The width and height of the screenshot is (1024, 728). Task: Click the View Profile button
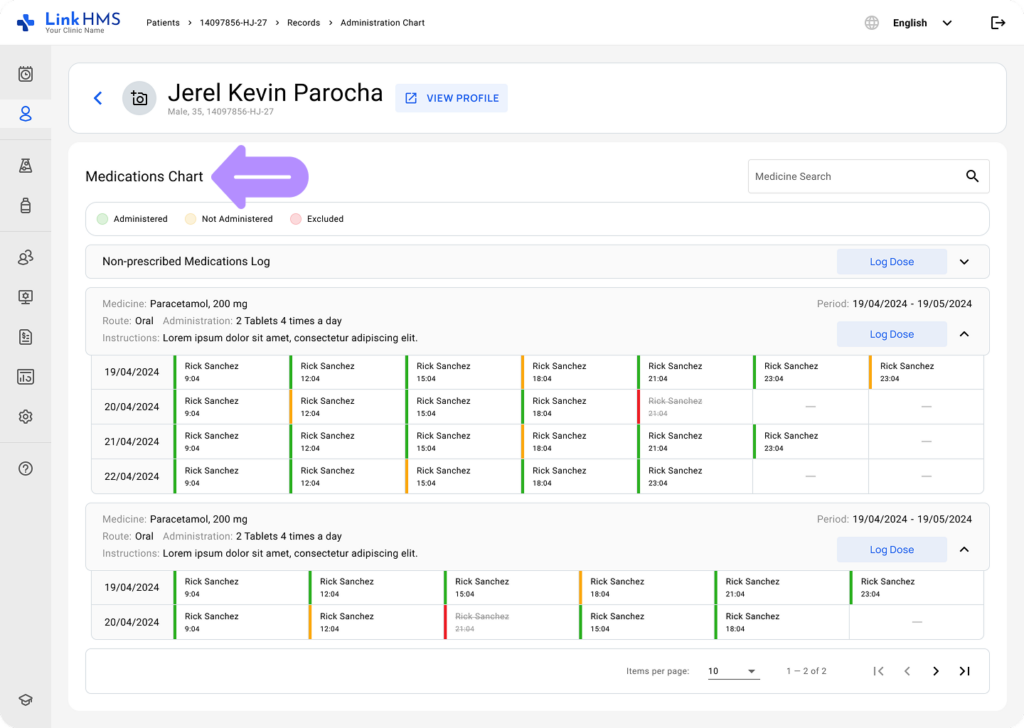pyautogui.click(x=451, y=98)
